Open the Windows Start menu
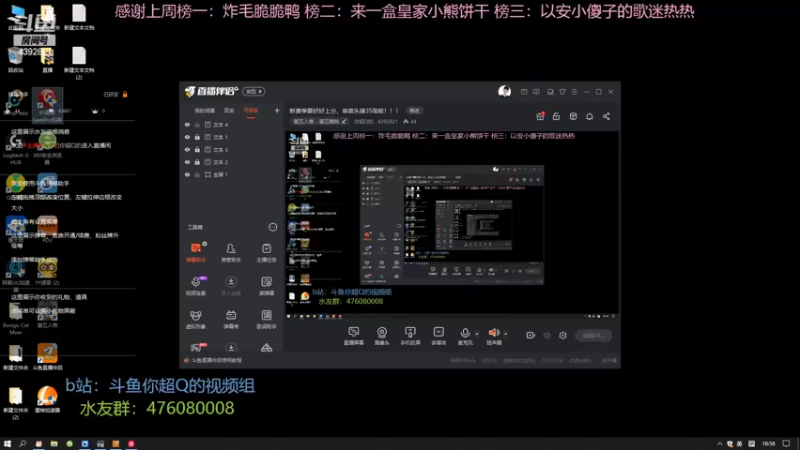Screen dimensions: 800x450 [x=7, y=444]
